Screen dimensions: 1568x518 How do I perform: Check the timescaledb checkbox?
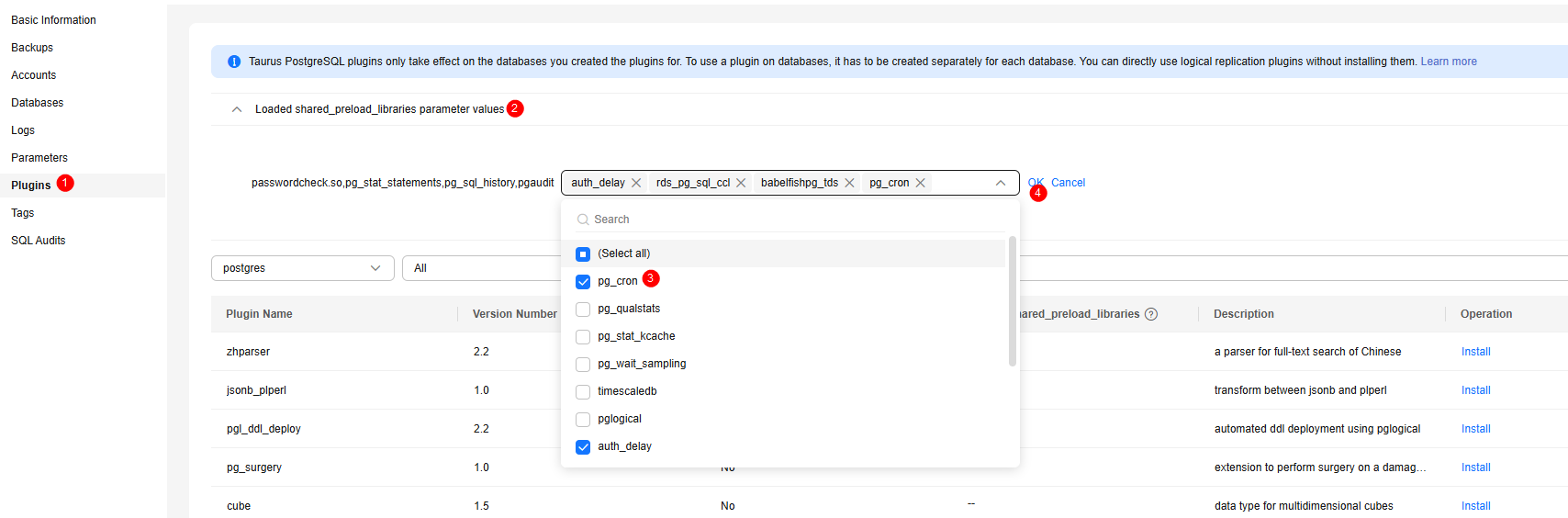pos(583,392)
